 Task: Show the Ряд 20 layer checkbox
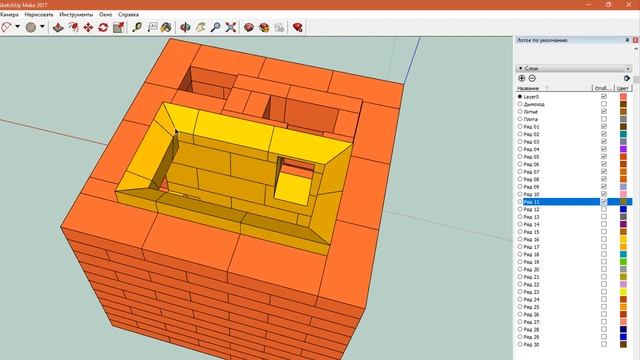coord(604,269)
